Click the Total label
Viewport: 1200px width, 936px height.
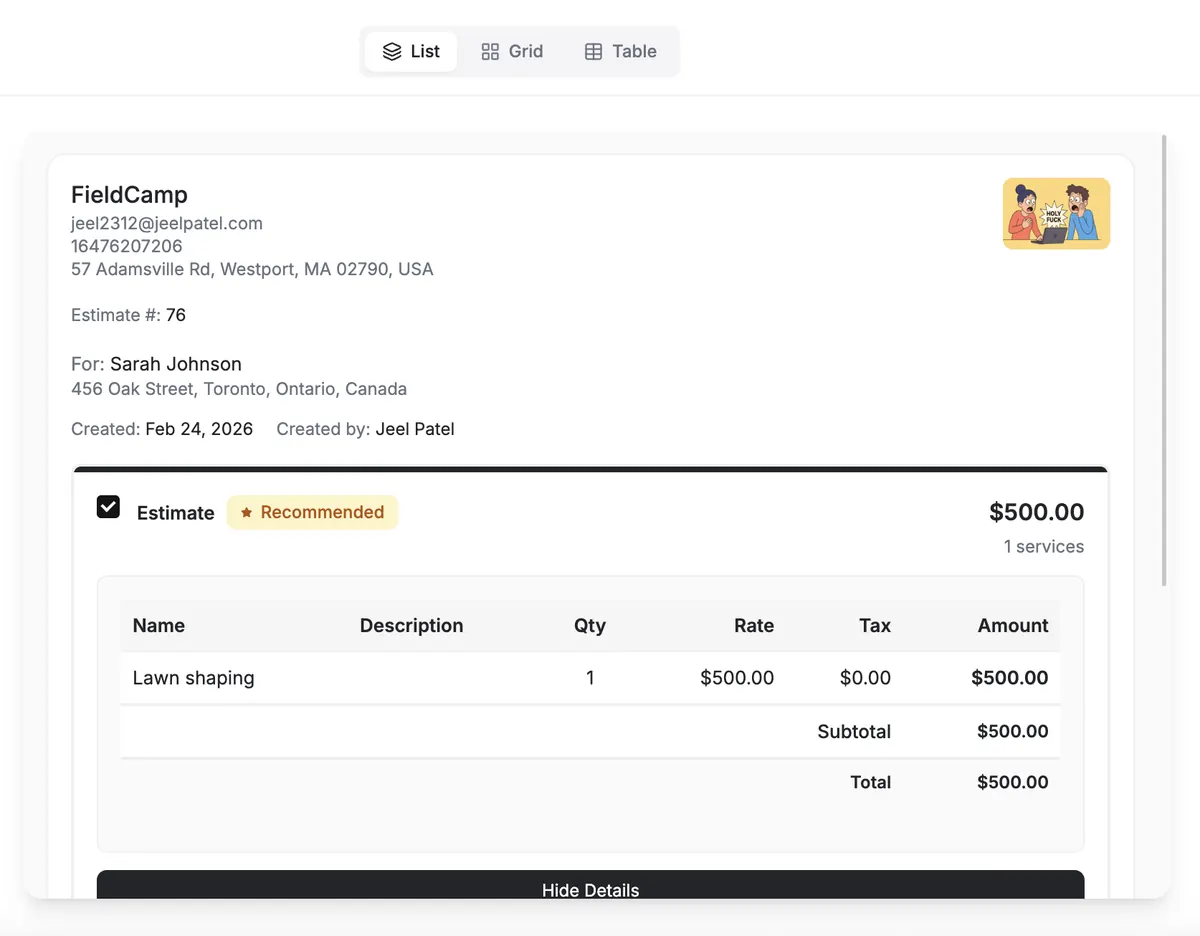tap(871, 783)
